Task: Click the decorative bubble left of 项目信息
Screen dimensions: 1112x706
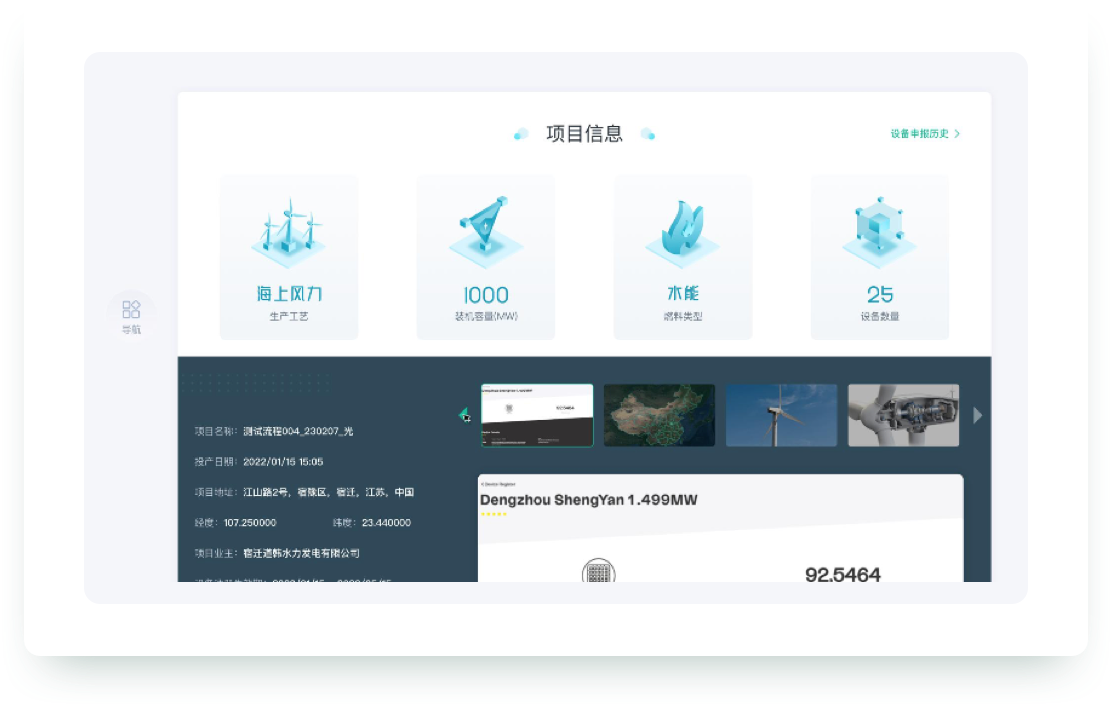Action: pos(520,134)
